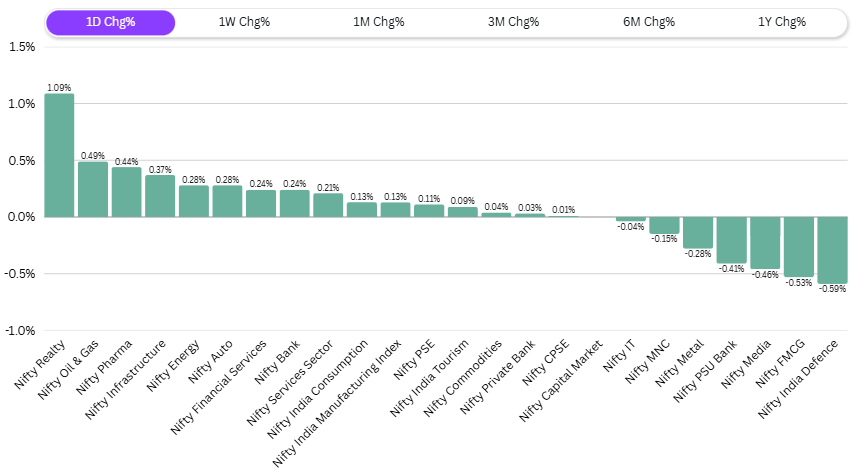Click the Nifty India Defence bar
Screen dimensions: 852x473
(832, 250)
